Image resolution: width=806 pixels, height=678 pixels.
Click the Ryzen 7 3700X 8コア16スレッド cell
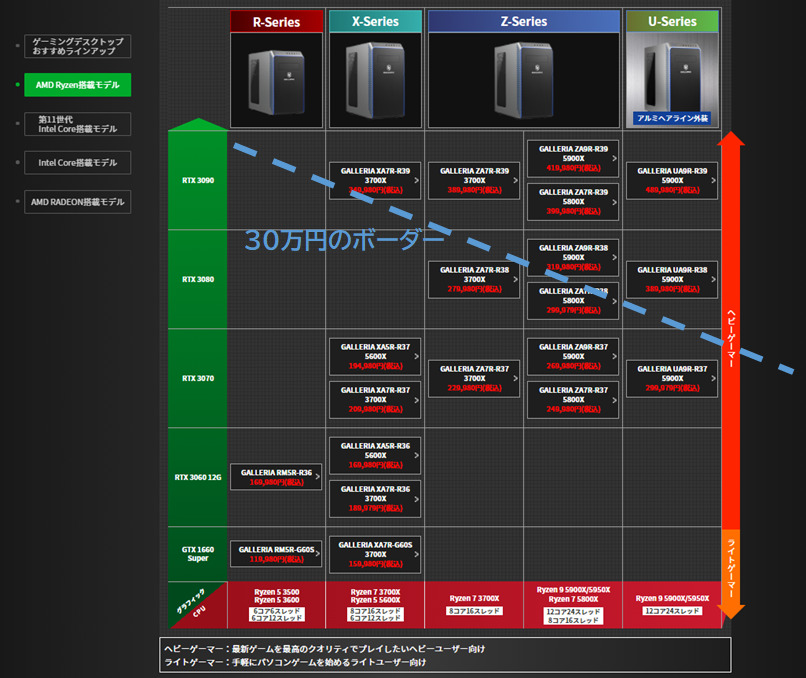(x=474, y=605)
